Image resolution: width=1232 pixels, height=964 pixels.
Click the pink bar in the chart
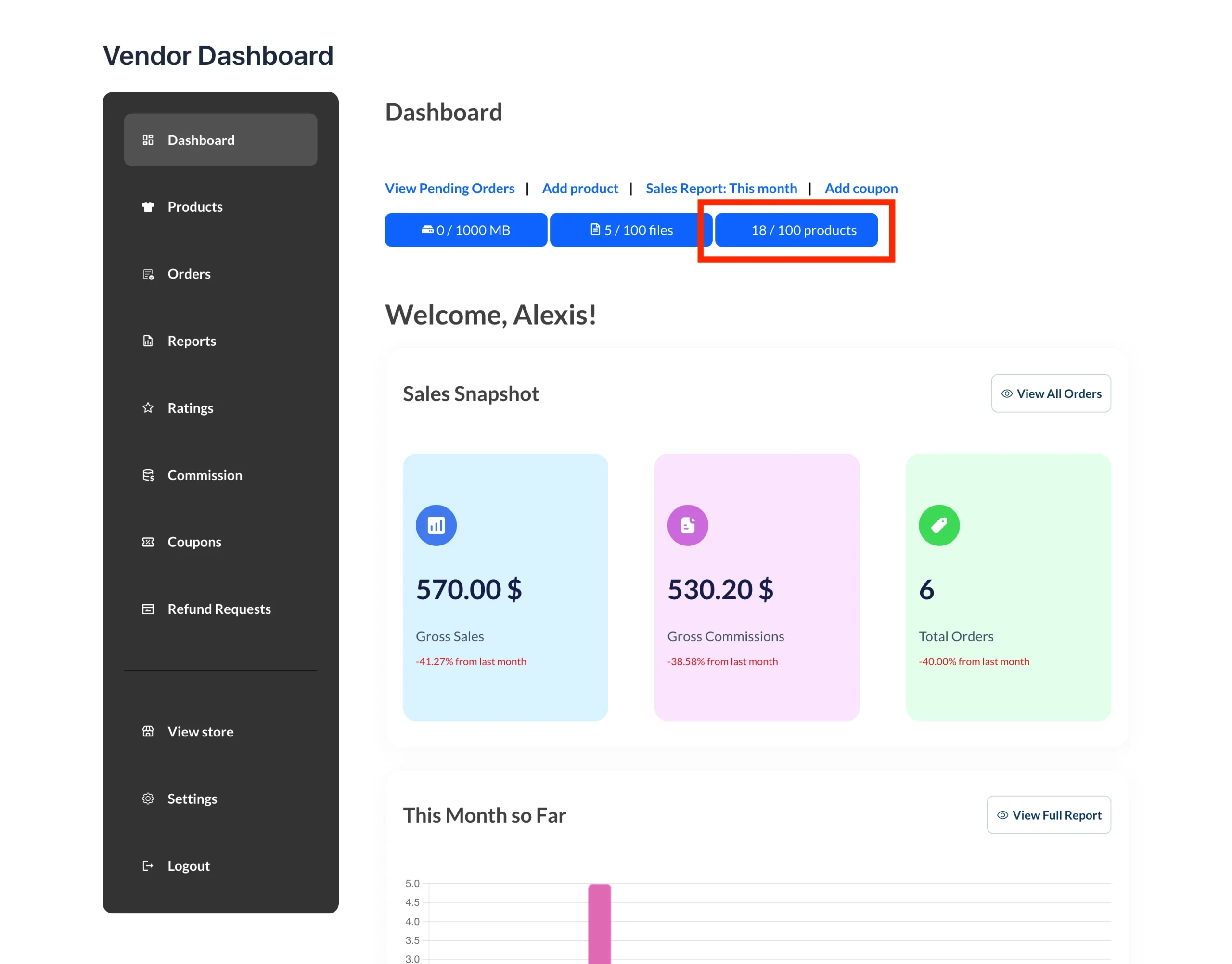[x=600, y=924]
